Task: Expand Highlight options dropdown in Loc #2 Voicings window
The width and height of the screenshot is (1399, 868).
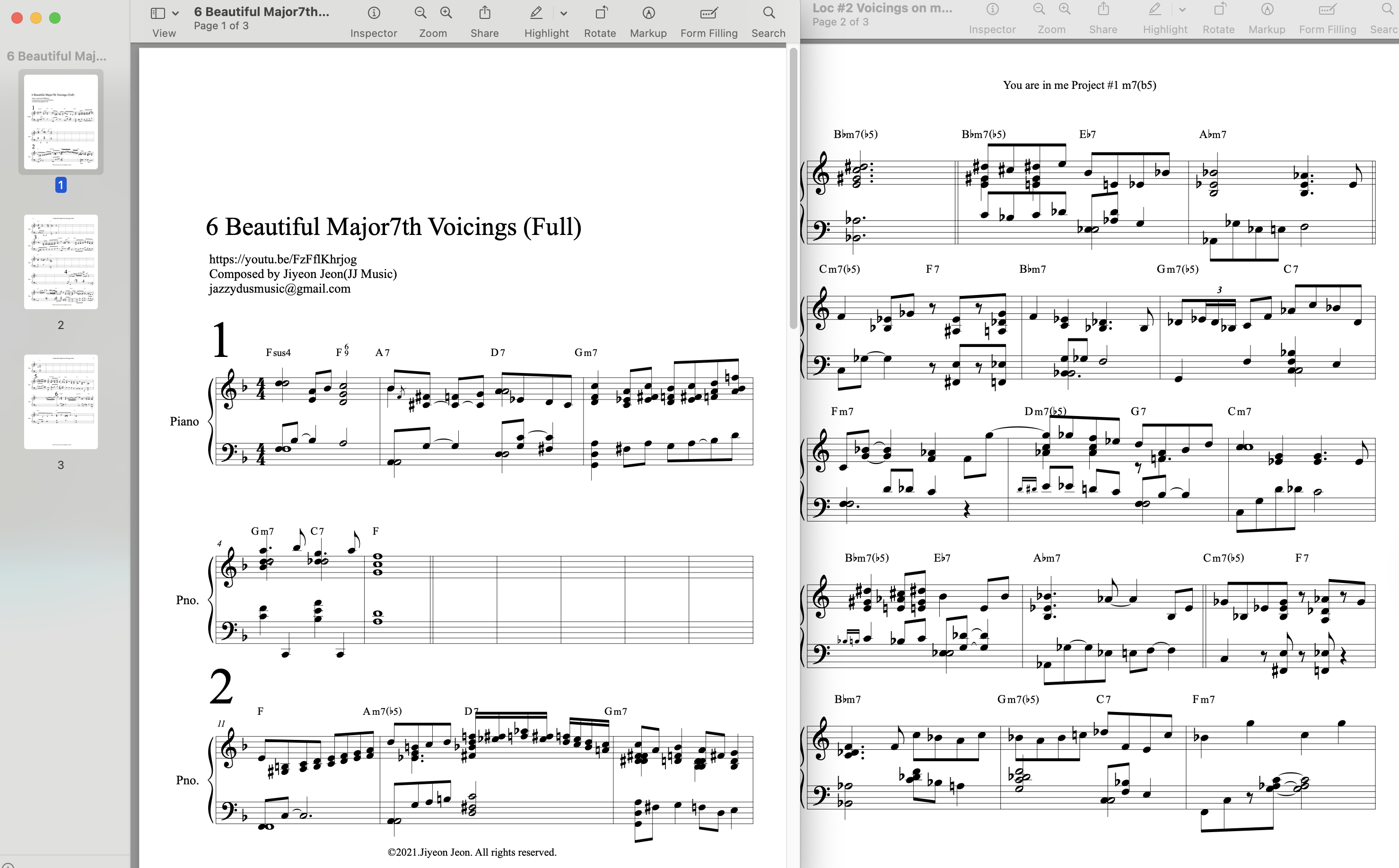Action: [1182, 10]
